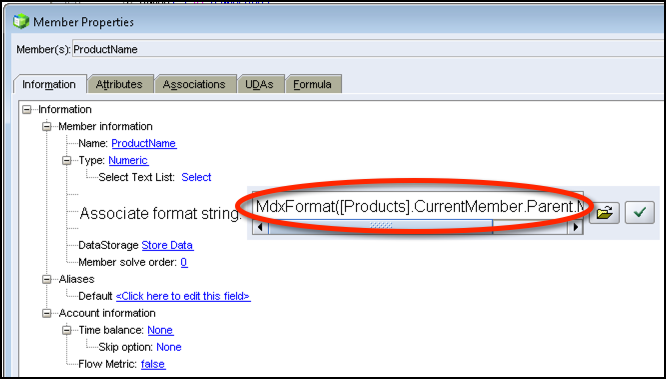Screen dimensions: 666x379
Task: Click the default alias edit field link
Action: click(x=183, y=296)
